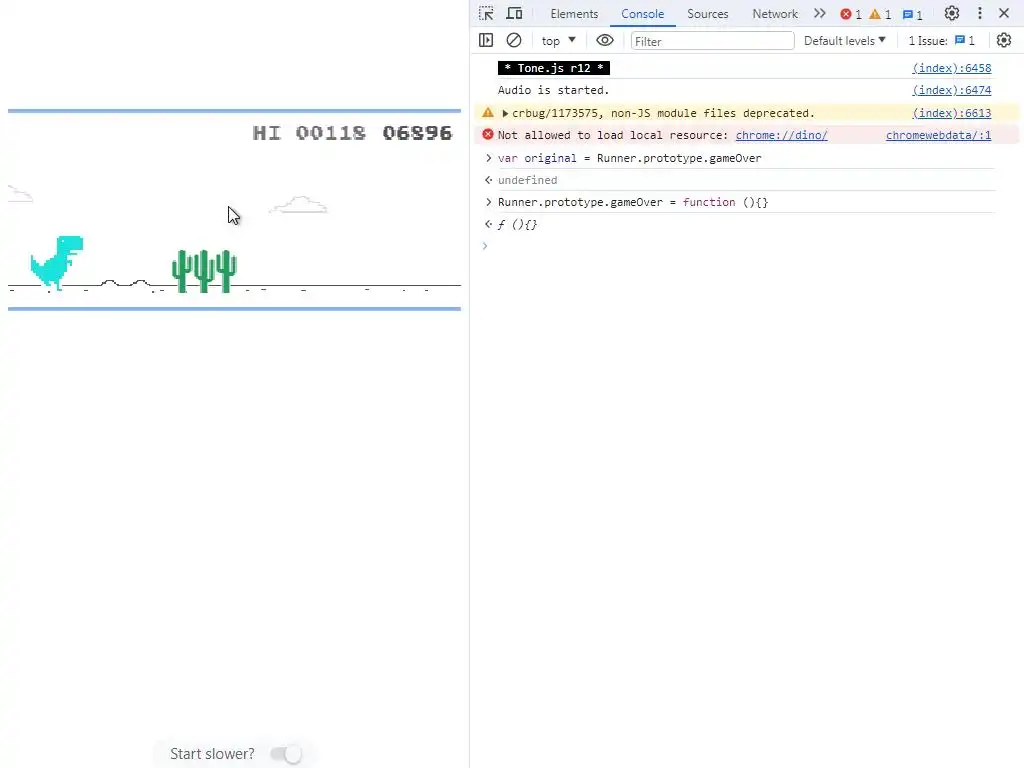The width and height of the screenshot is (1024, 768).
Task: Select the Tone.js r12 log entry
Action: [553, 68]
